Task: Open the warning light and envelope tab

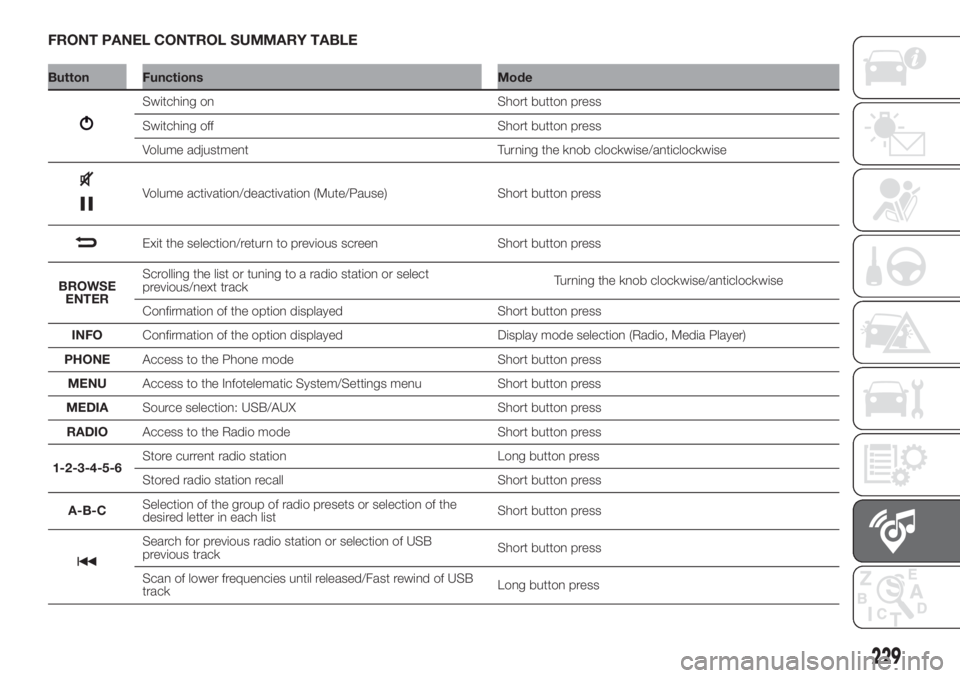Action: click(x=898, y=134)
